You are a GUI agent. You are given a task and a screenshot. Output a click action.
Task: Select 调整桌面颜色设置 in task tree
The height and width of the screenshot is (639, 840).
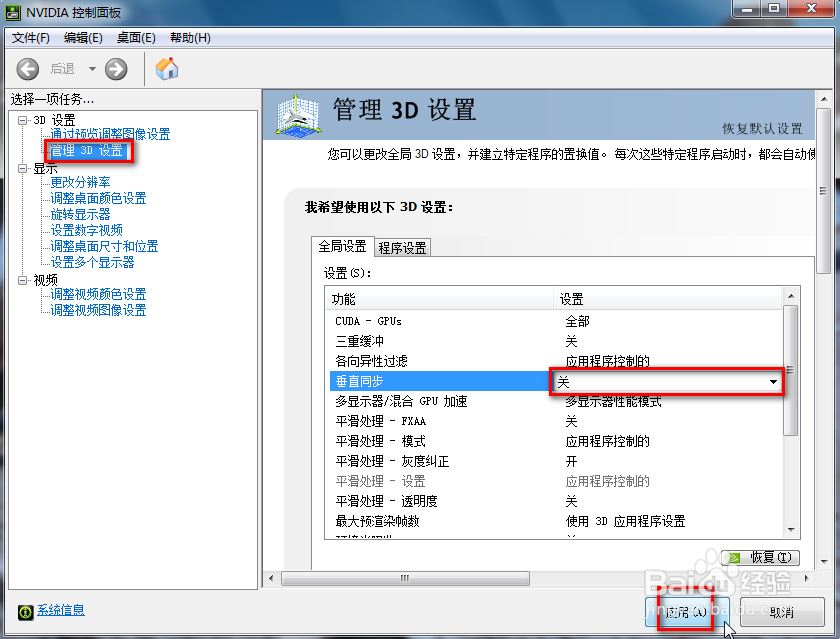[98, 198]
